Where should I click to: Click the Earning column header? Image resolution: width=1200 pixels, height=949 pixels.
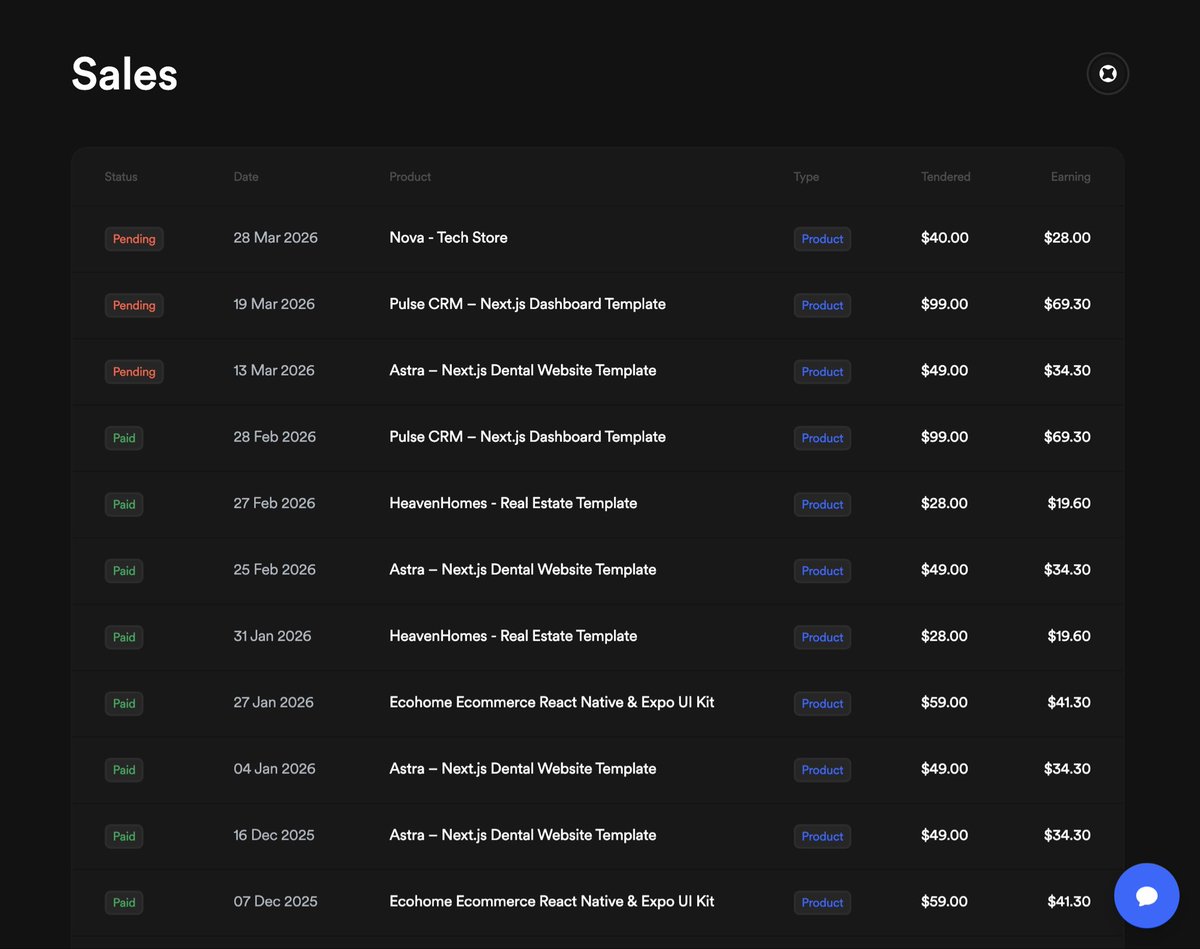(x=1070, y=177)
